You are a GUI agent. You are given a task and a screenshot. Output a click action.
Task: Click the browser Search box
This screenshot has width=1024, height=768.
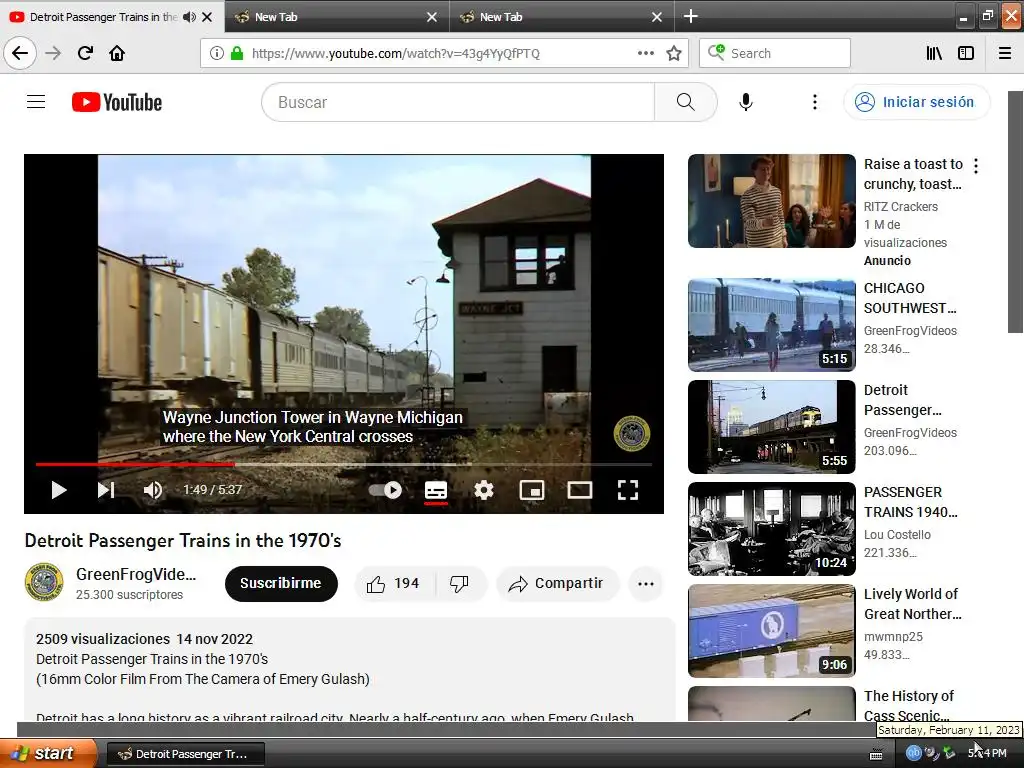[x=775, y=54]
